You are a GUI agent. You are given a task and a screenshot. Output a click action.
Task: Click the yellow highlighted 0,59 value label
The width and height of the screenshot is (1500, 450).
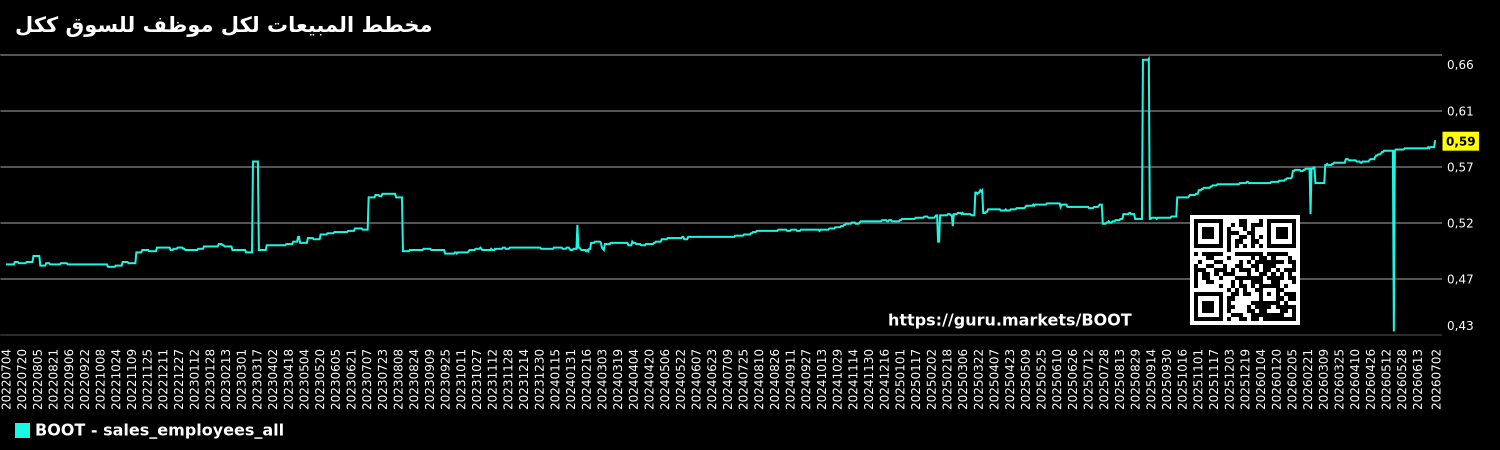click(x=1460, y=142)
